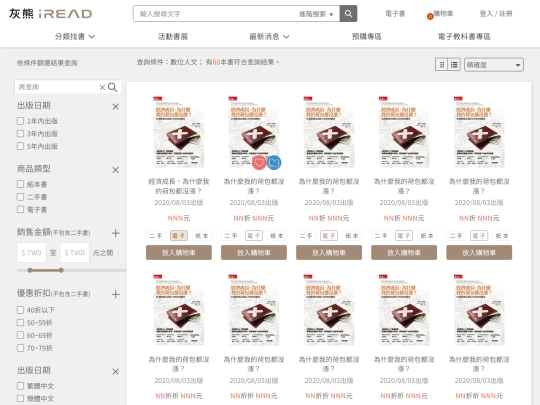
Task: Check the 電子書 product type filter
Action: pos(20,209)
